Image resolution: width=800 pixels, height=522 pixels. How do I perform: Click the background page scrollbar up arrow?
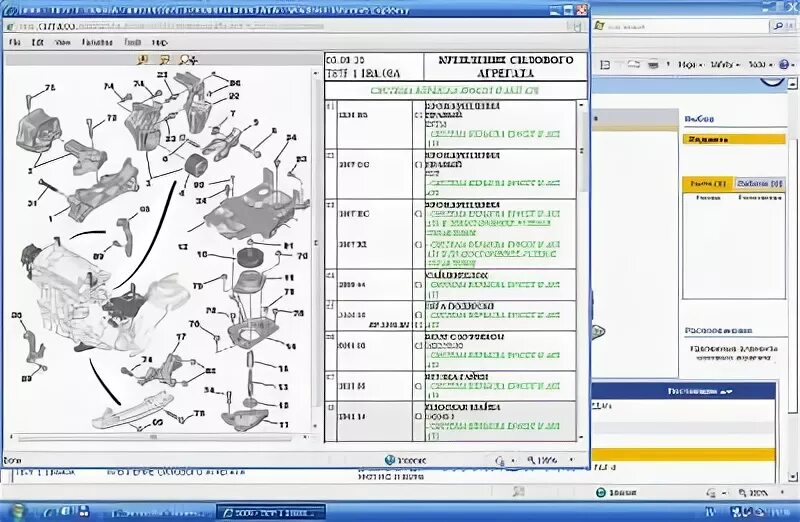coord(792,83)
